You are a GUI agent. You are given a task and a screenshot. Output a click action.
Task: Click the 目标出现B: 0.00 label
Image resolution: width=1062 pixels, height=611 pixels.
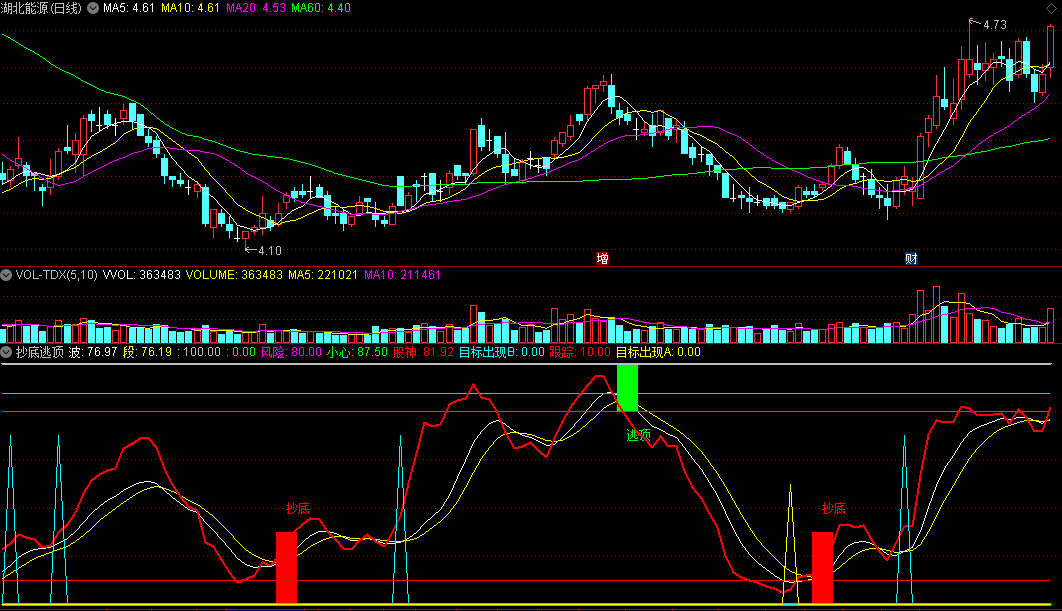tap(502, 352)
